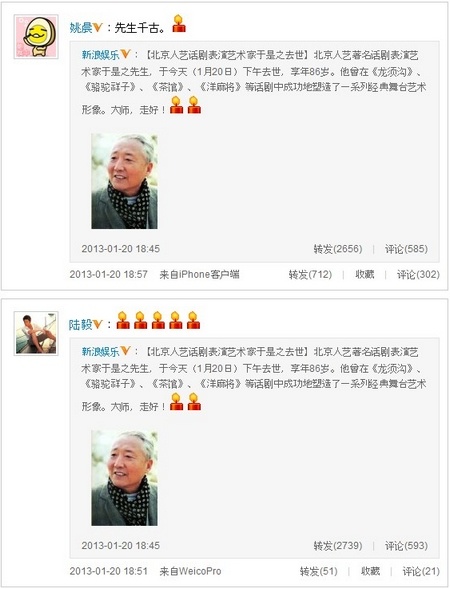Click 新浪娱乐 verified badge in first post
Screen dimensions: 450x589
click(x=125, y=54)
